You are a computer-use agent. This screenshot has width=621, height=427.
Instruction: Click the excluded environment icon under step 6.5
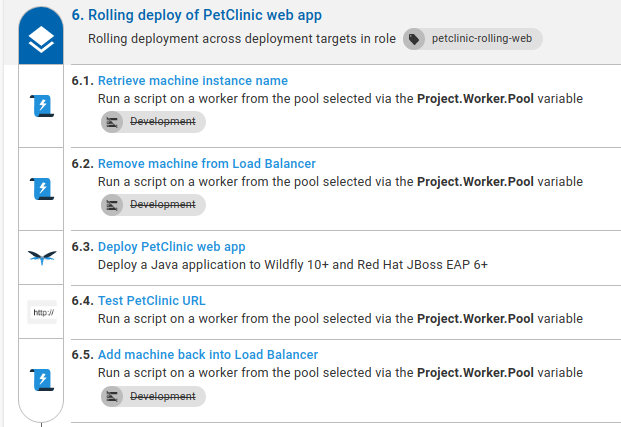112,397
